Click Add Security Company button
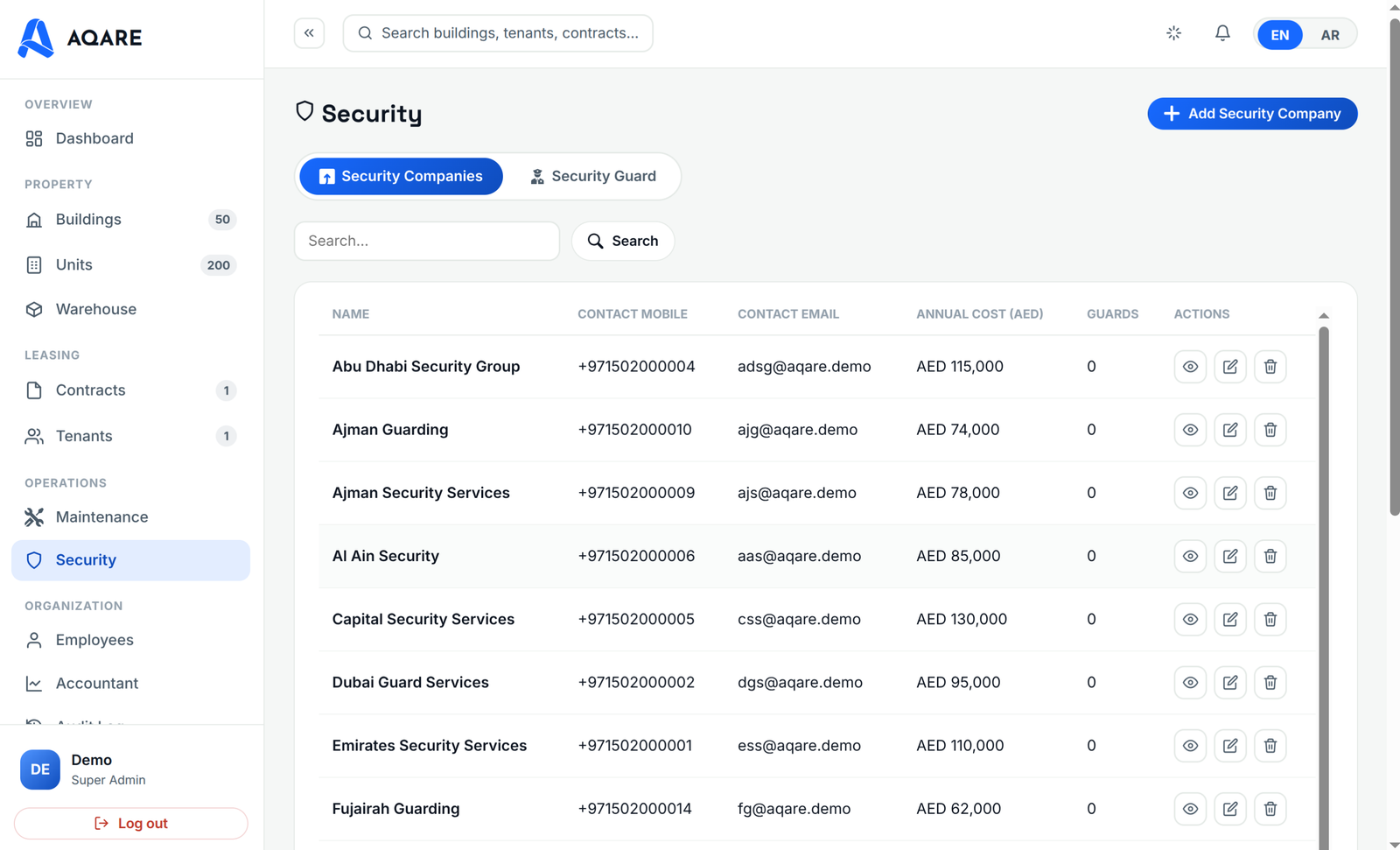The width and height of the screenshot is (1400, 850). pos(1252,114)
